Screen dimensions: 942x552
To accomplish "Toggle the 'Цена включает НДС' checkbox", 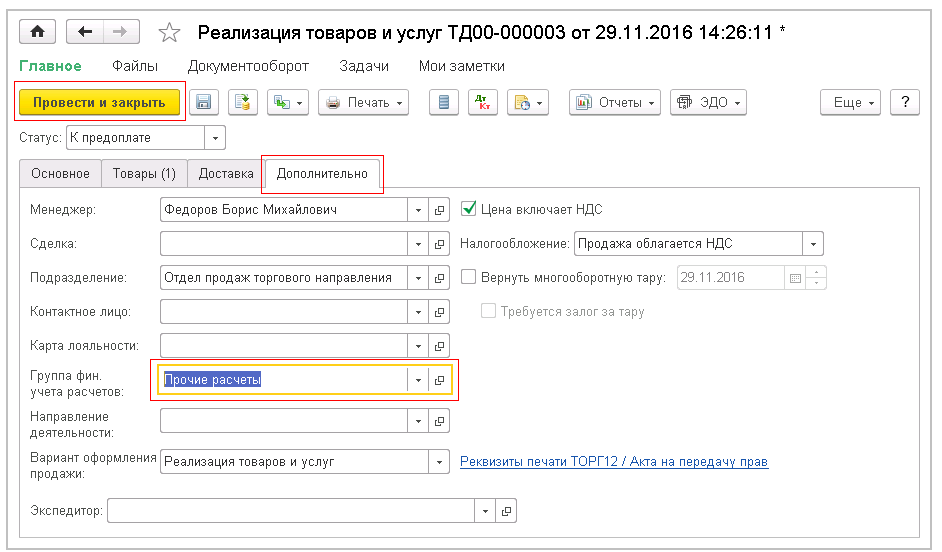I will coord(468,210).
